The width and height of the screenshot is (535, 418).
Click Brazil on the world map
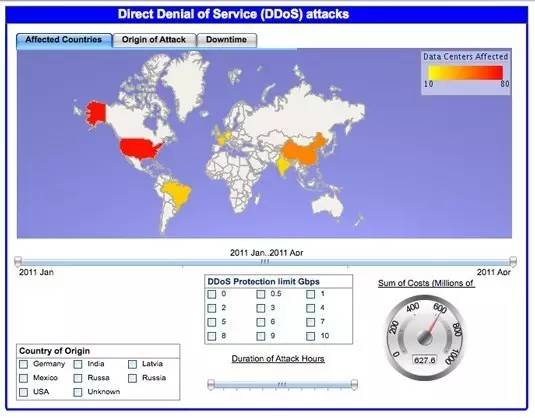tap(177, 195)
